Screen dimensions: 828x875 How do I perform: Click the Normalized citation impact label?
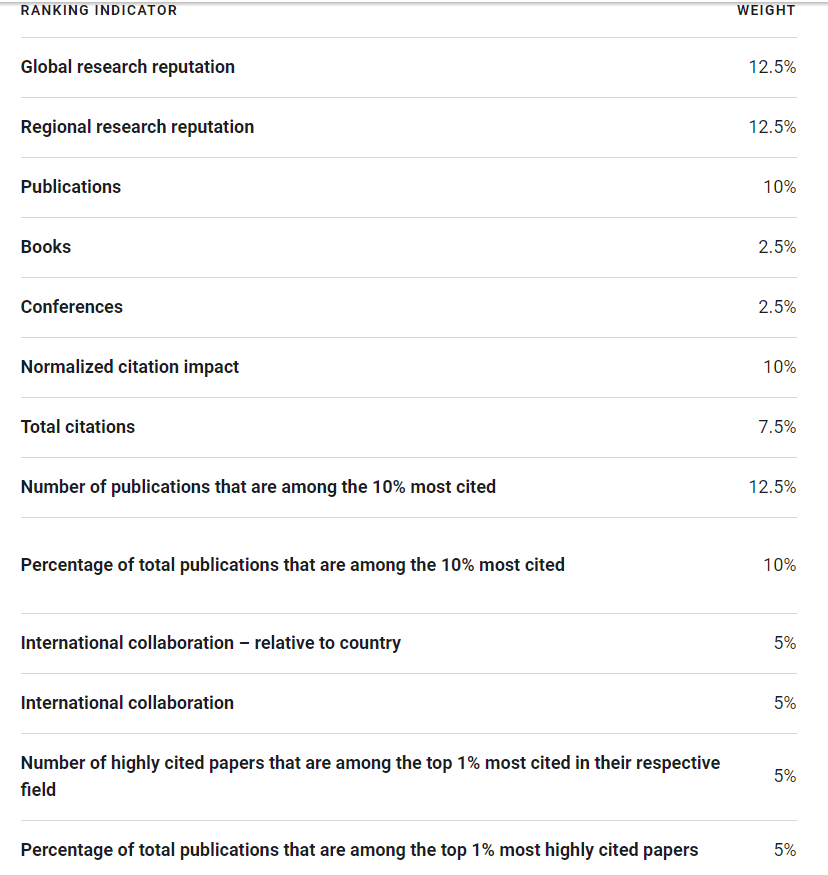[x=130, y=367]
